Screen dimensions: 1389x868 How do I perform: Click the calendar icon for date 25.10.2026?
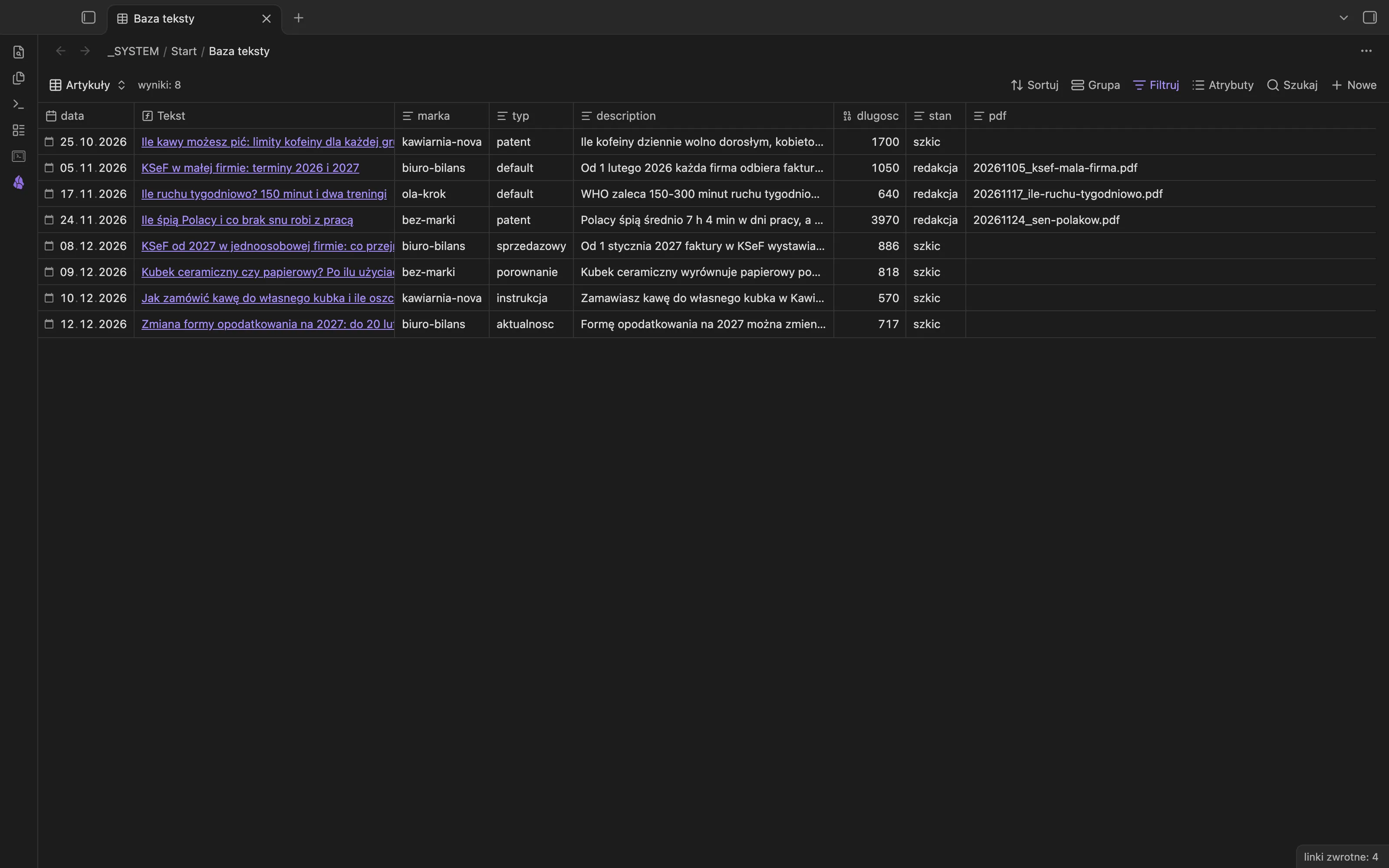49,142
